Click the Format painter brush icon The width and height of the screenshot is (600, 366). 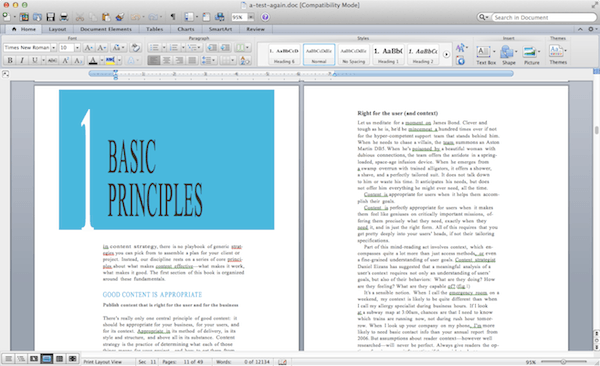120,17
